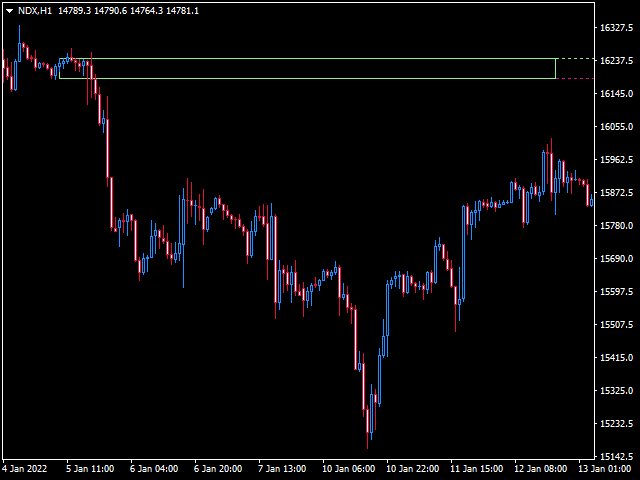The image size is (640, 480).
Task: Click the 6 Jan 04:00 time label
Action: pyautogui.click(x=154, y=469)
